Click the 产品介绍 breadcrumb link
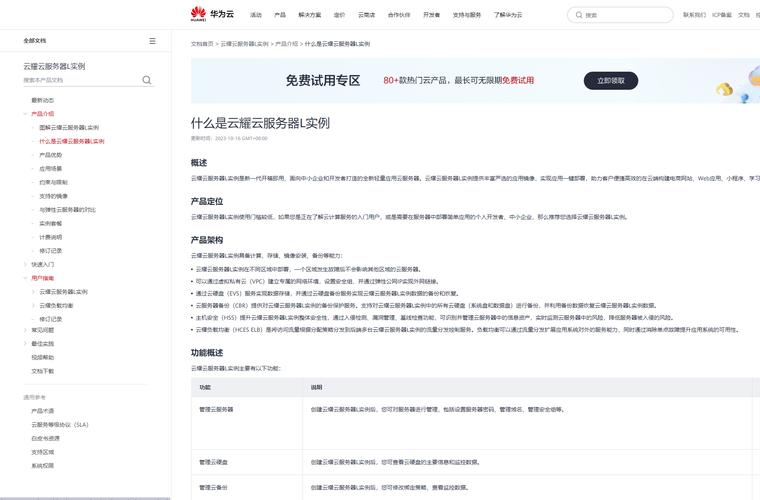Image resolution: width=760 pixels, height=500 pixels. [x=286, y=44]
